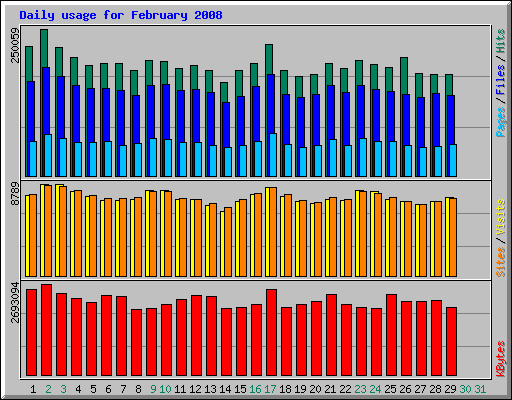Click the orange Sites bar for day 17
The width and height of the screenshot is (512, 400).
click(x=273, y=232)
